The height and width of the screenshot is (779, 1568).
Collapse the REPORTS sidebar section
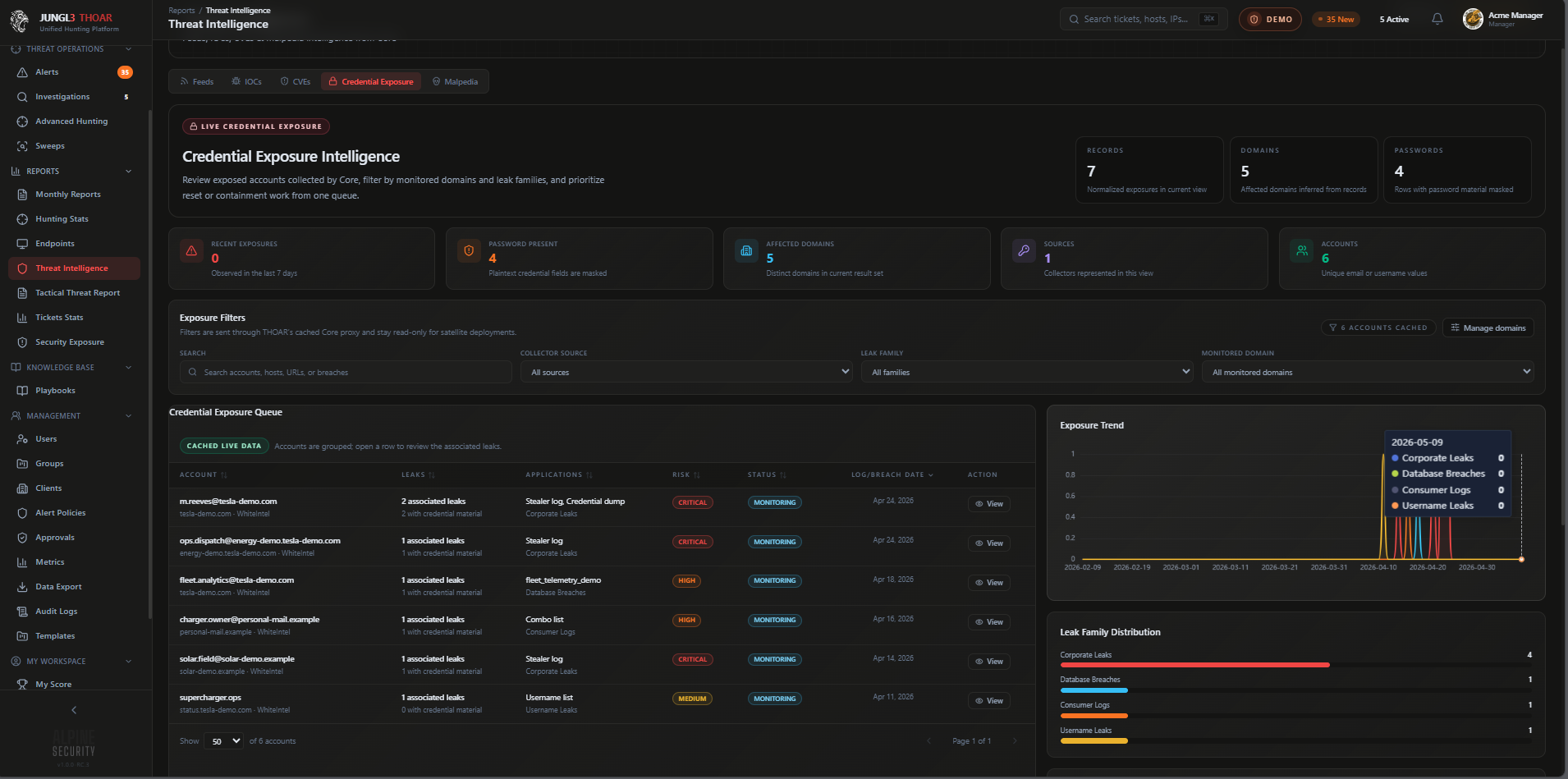tap(129, 172)
